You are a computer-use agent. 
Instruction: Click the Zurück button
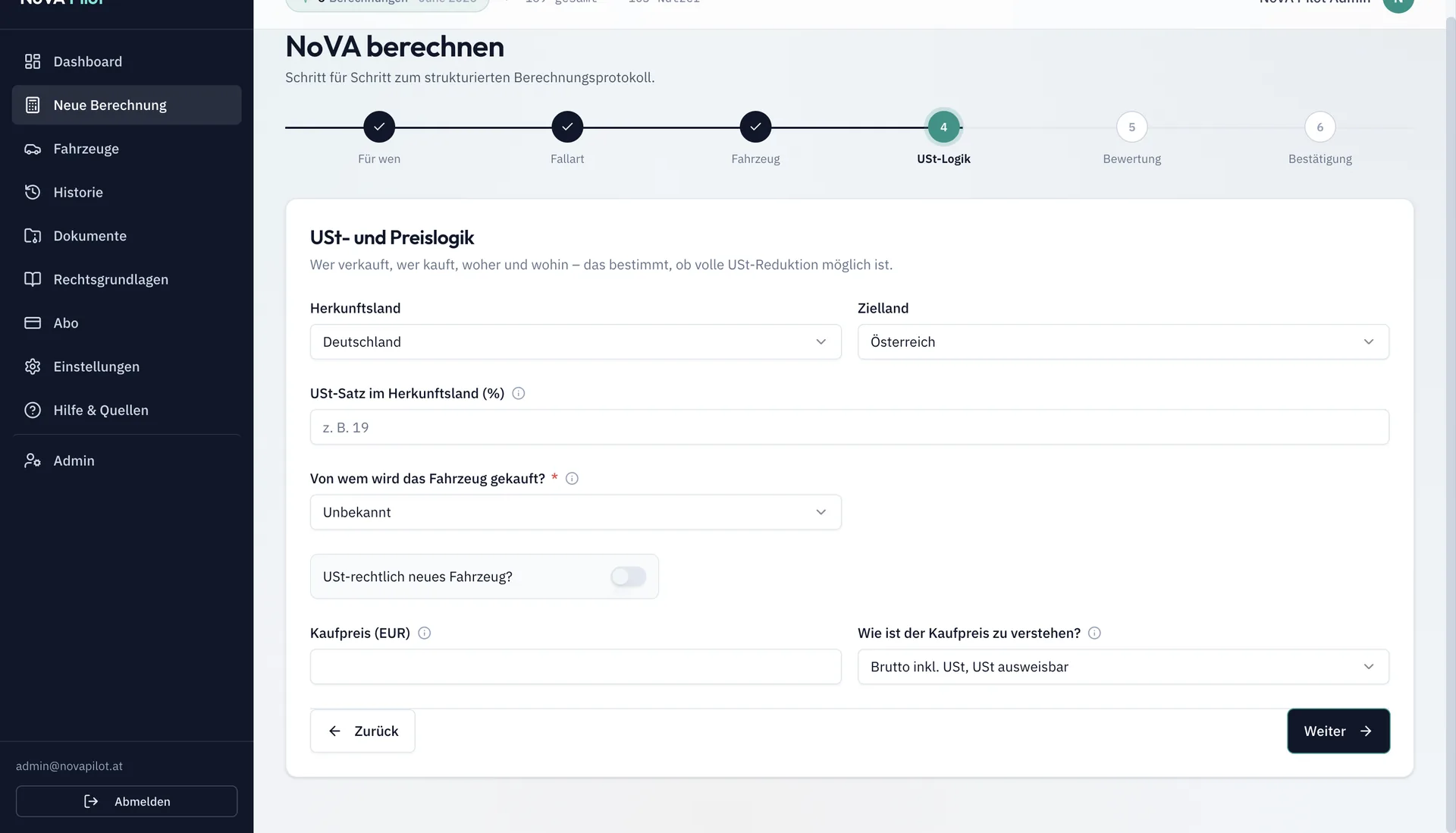pyautogui.click(x=362, y=731)
